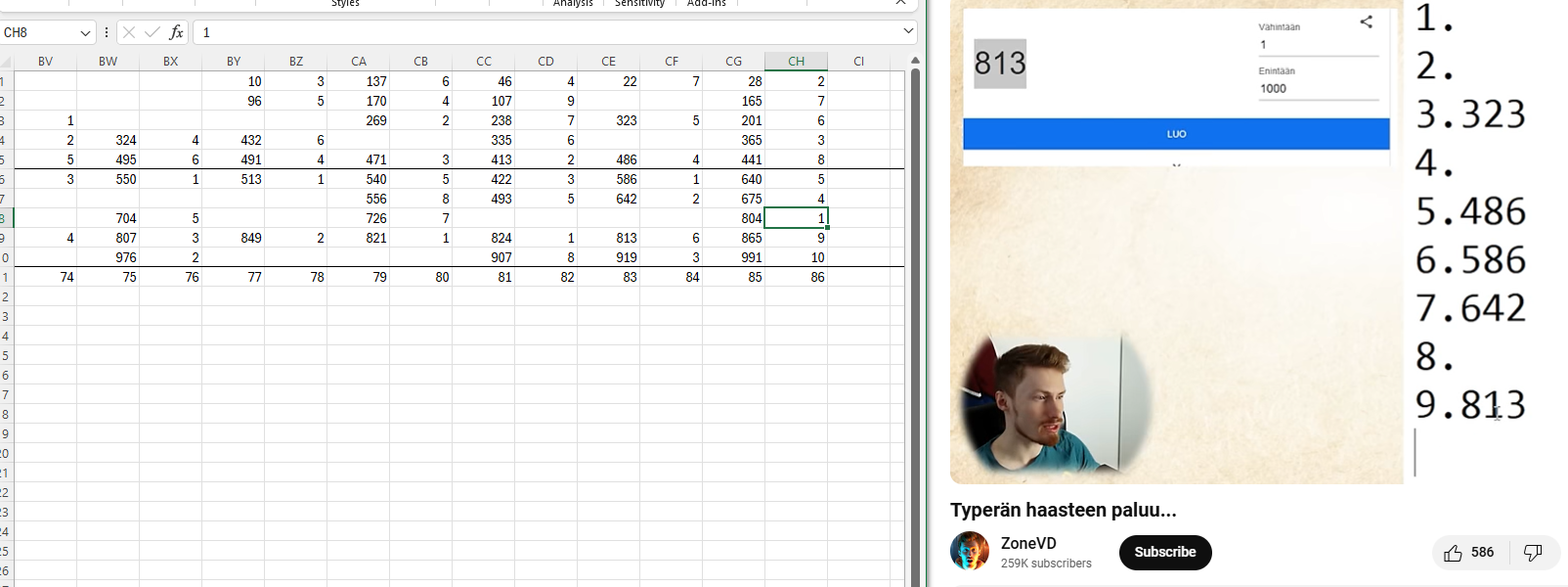Click the cell containing 556
The image size is (1568, 587).
click(x=358, y=199)
